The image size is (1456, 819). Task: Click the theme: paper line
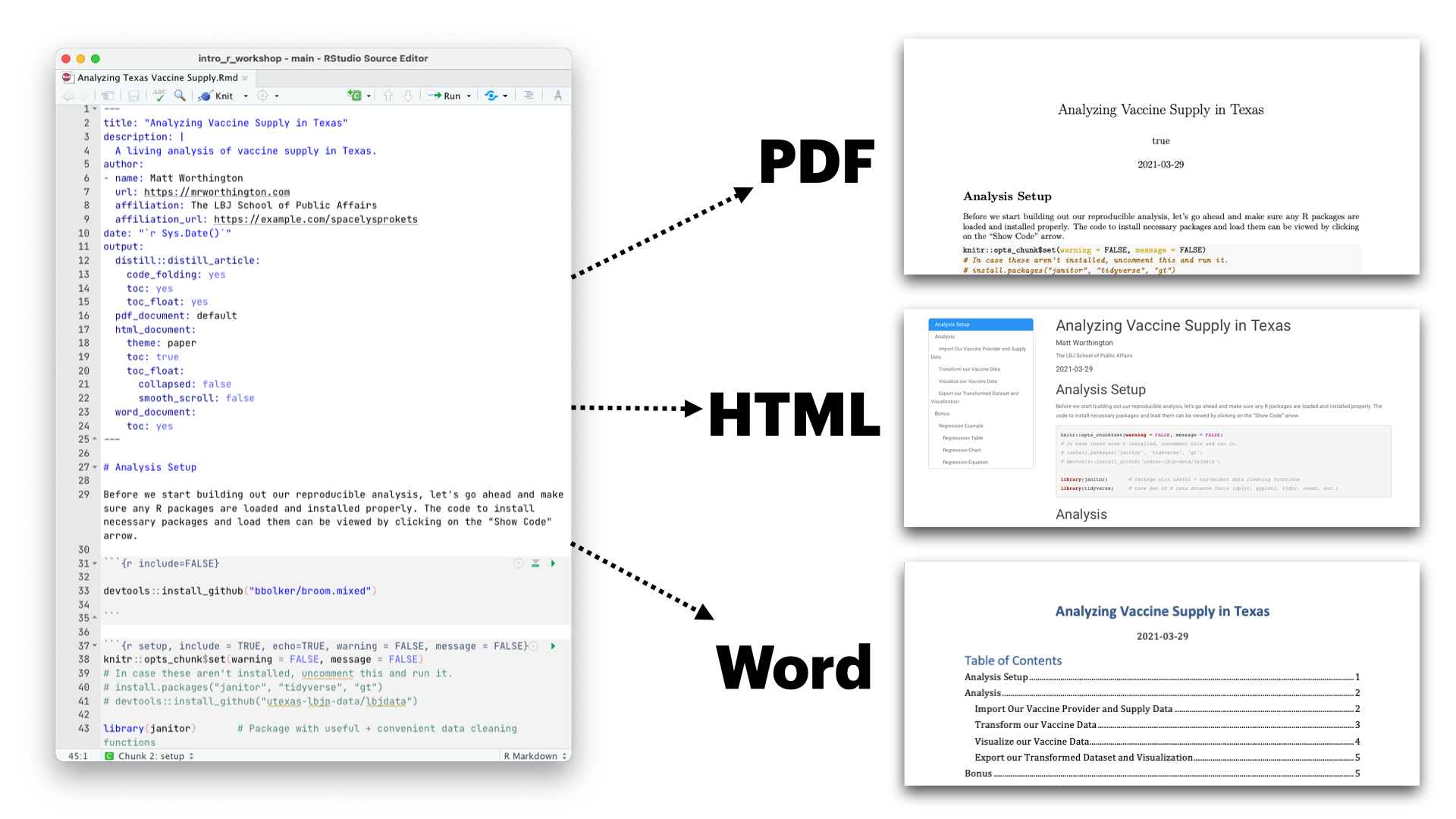[162, 343]
